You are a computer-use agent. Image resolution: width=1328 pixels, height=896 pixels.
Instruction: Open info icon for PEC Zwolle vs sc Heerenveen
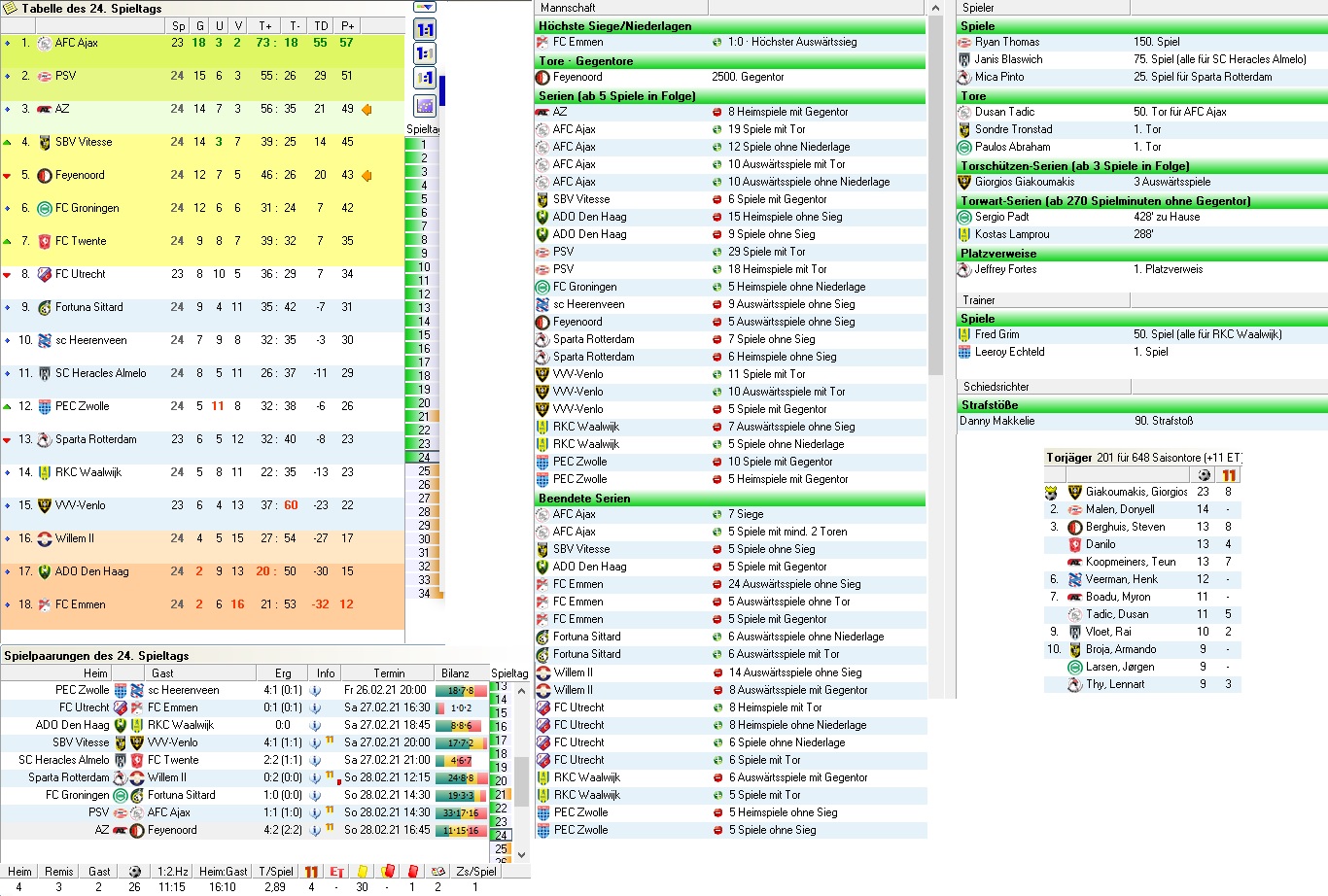pos(315,691)
